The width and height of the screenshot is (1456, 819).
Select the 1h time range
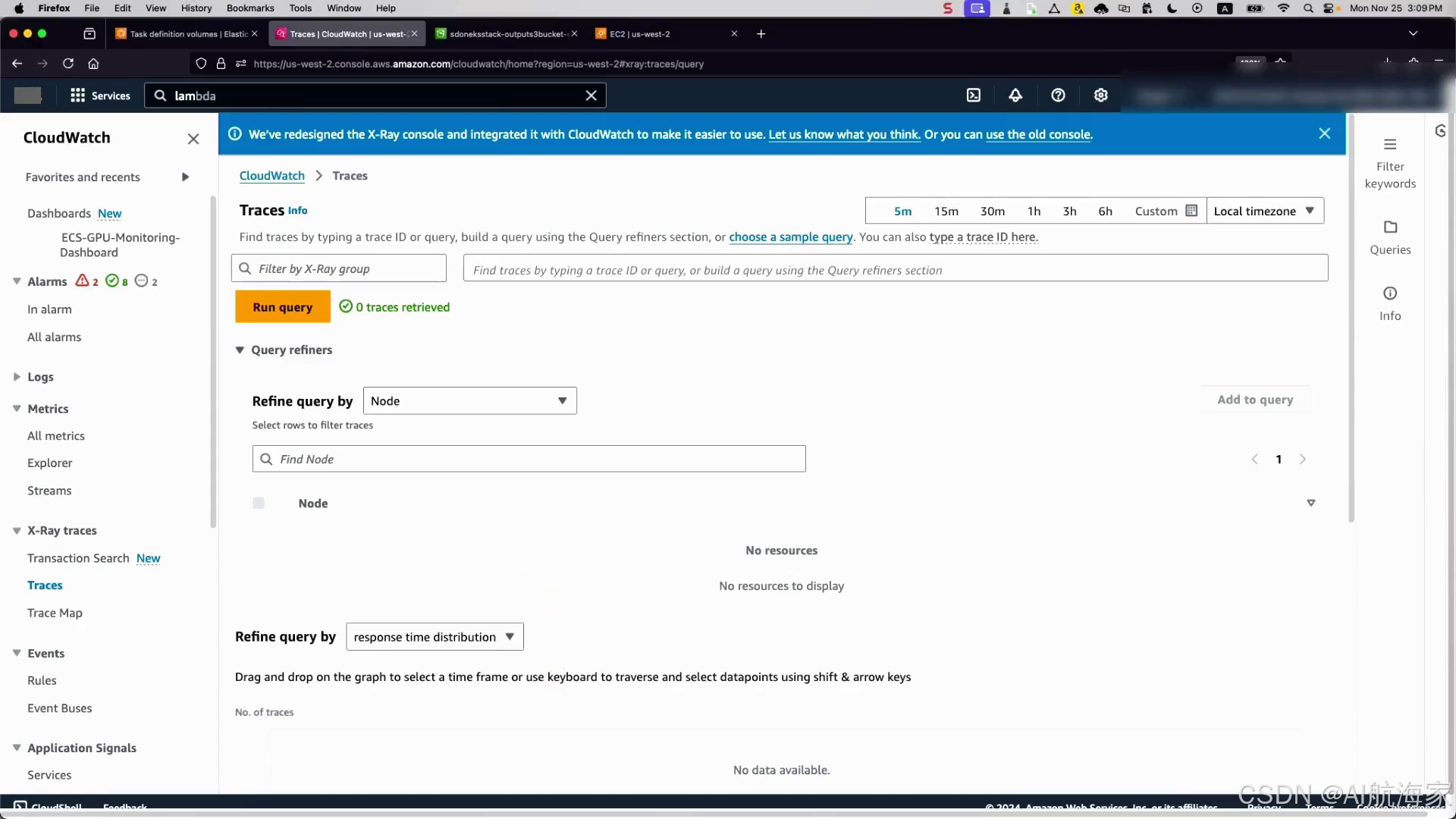1034,212
